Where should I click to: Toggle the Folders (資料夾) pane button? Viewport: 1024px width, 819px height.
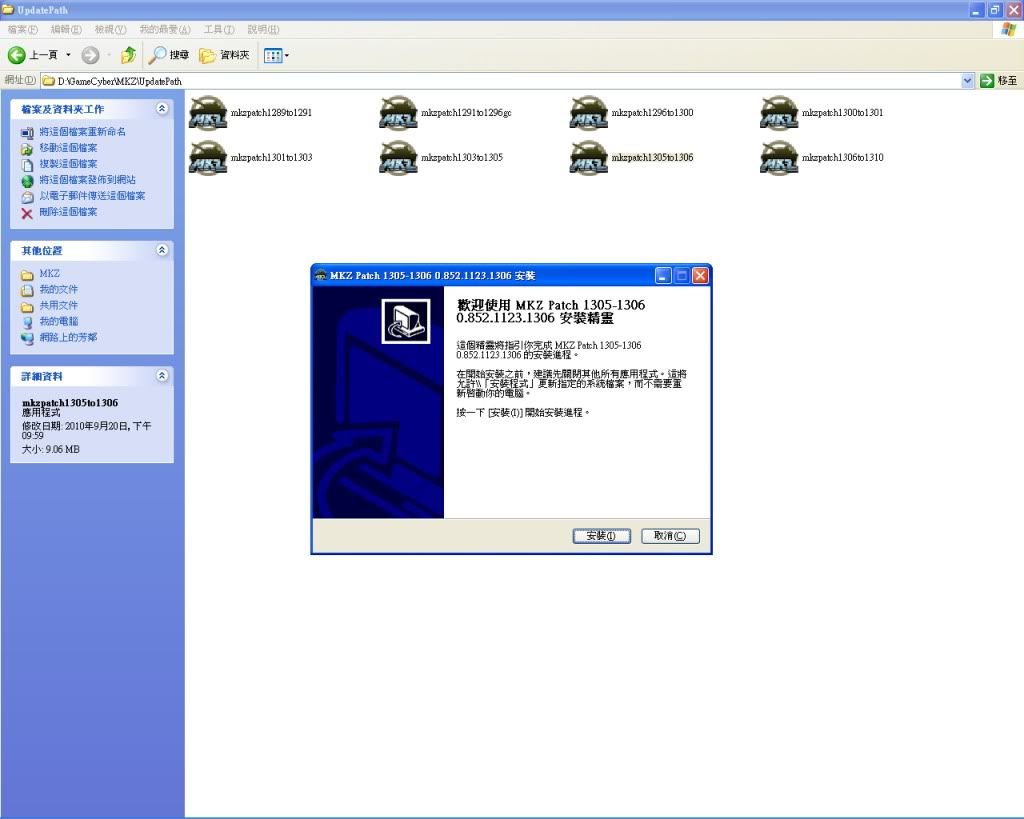(x=225, y=56)
